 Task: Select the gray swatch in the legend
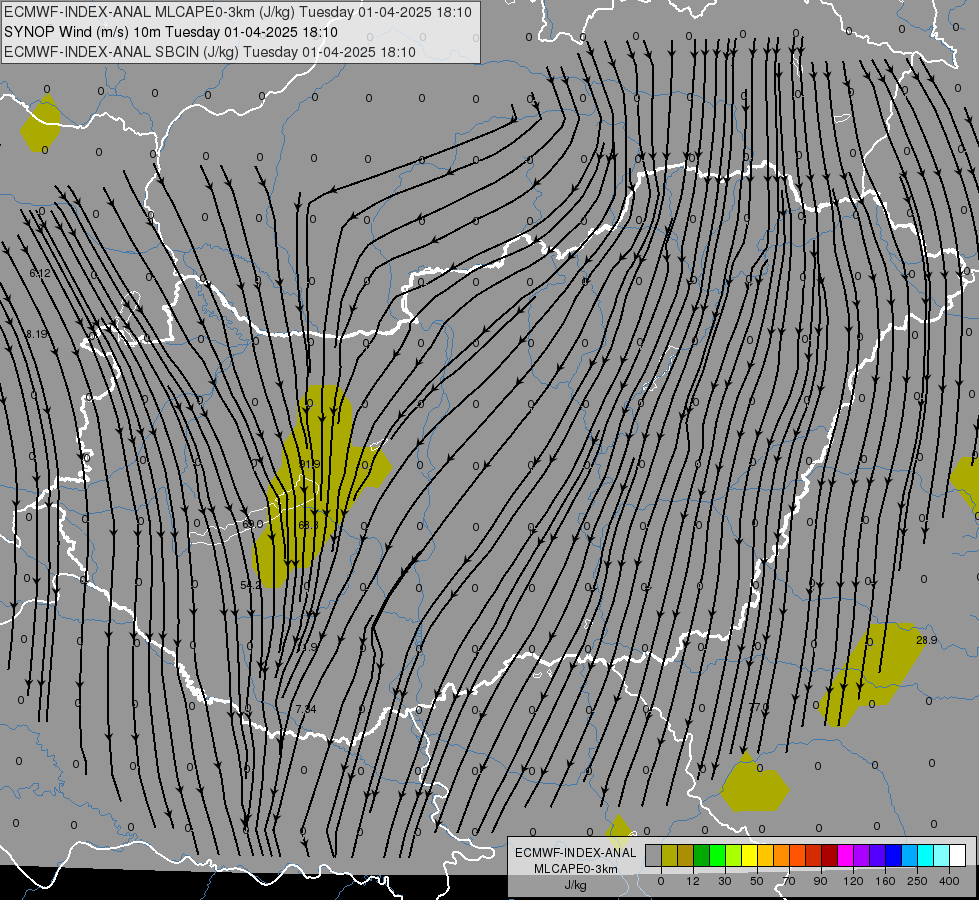point(653,855)
